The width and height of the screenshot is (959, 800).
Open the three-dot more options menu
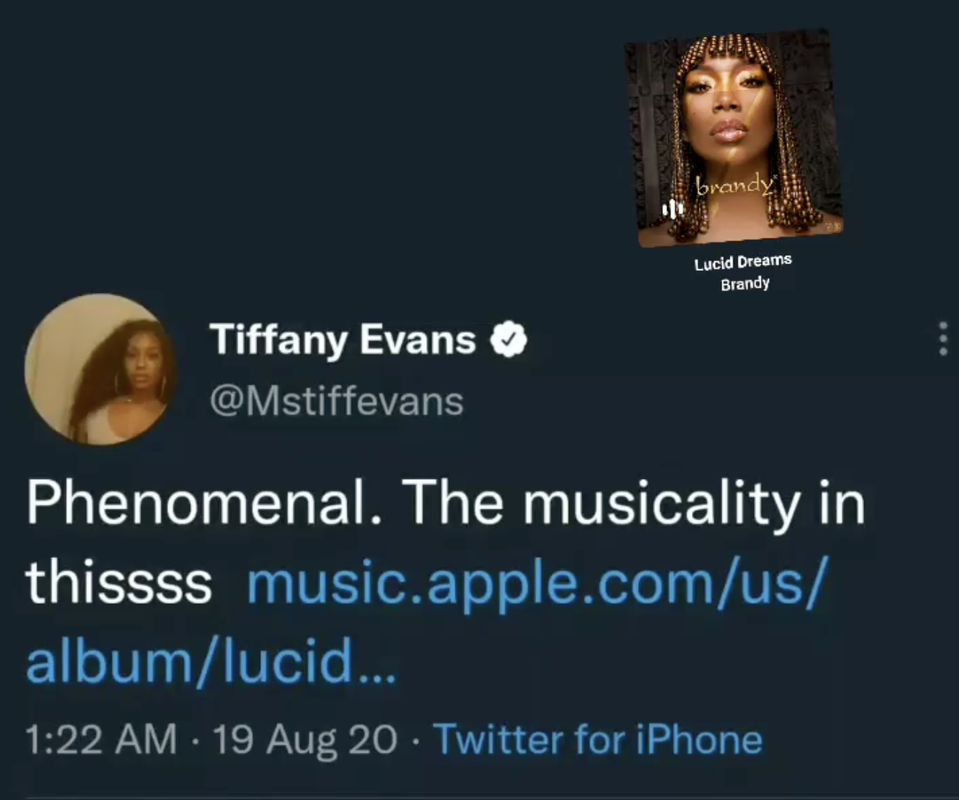(943, 338)
